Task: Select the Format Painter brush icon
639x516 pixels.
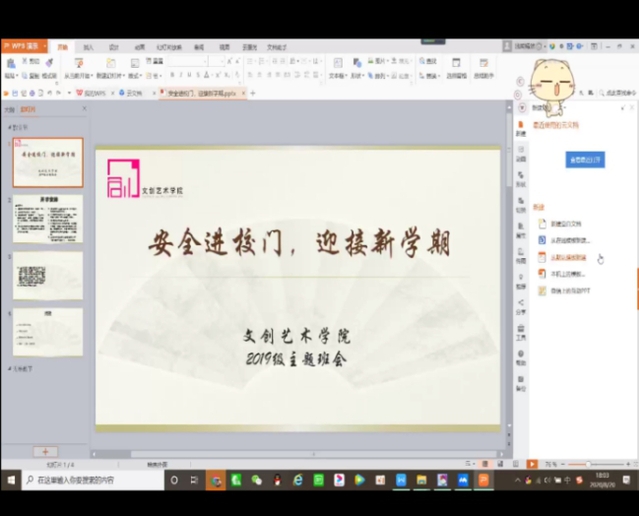Action: click(x=49, y=62)
